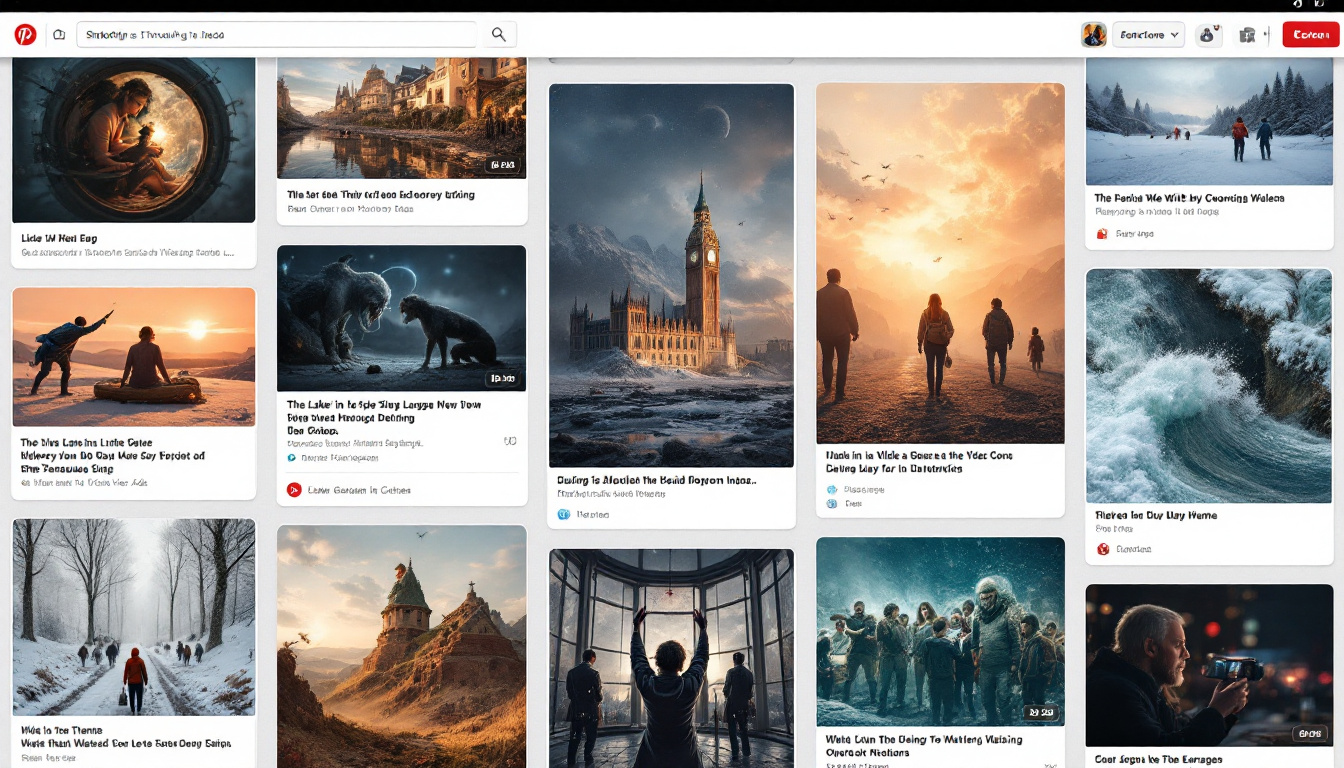1344x768 pixels.
Task: Open the crashing ocean wave pin
Action: (1209, 385)
